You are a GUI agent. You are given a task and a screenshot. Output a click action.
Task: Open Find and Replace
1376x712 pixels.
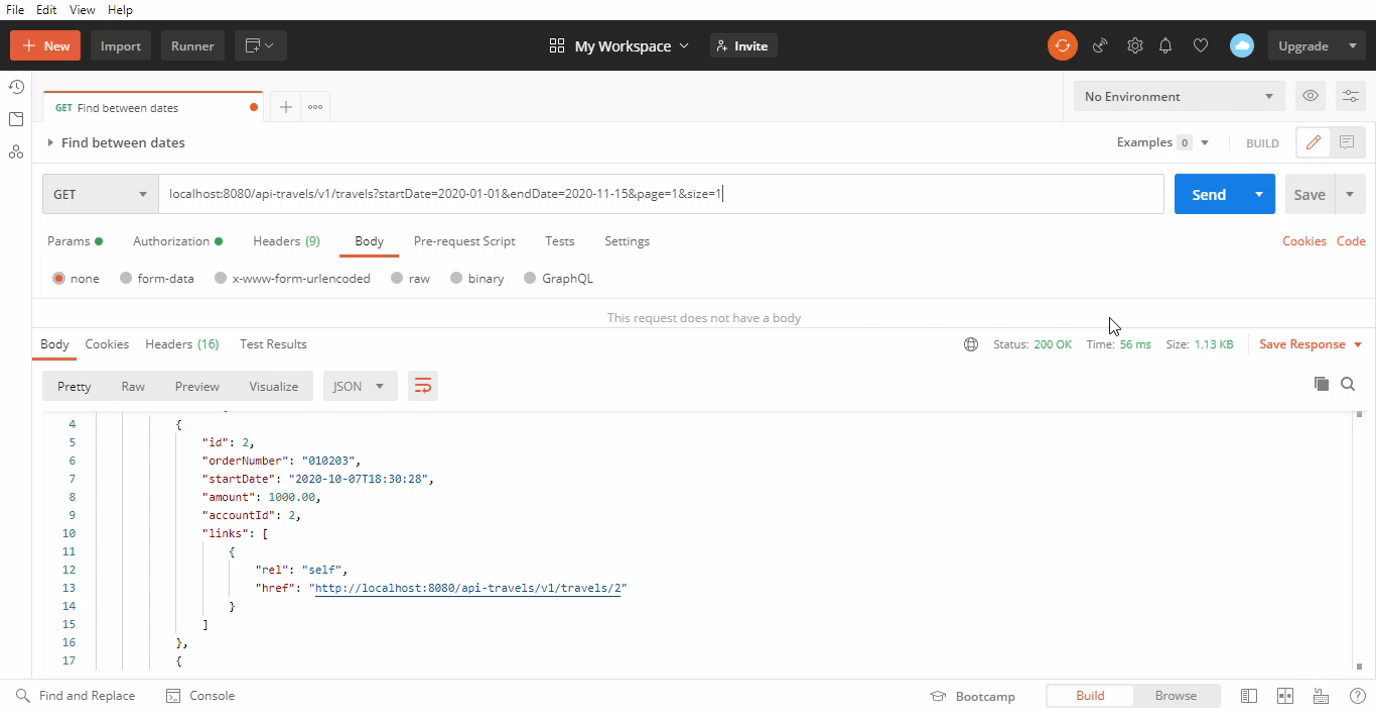click(x=75, y=696)
